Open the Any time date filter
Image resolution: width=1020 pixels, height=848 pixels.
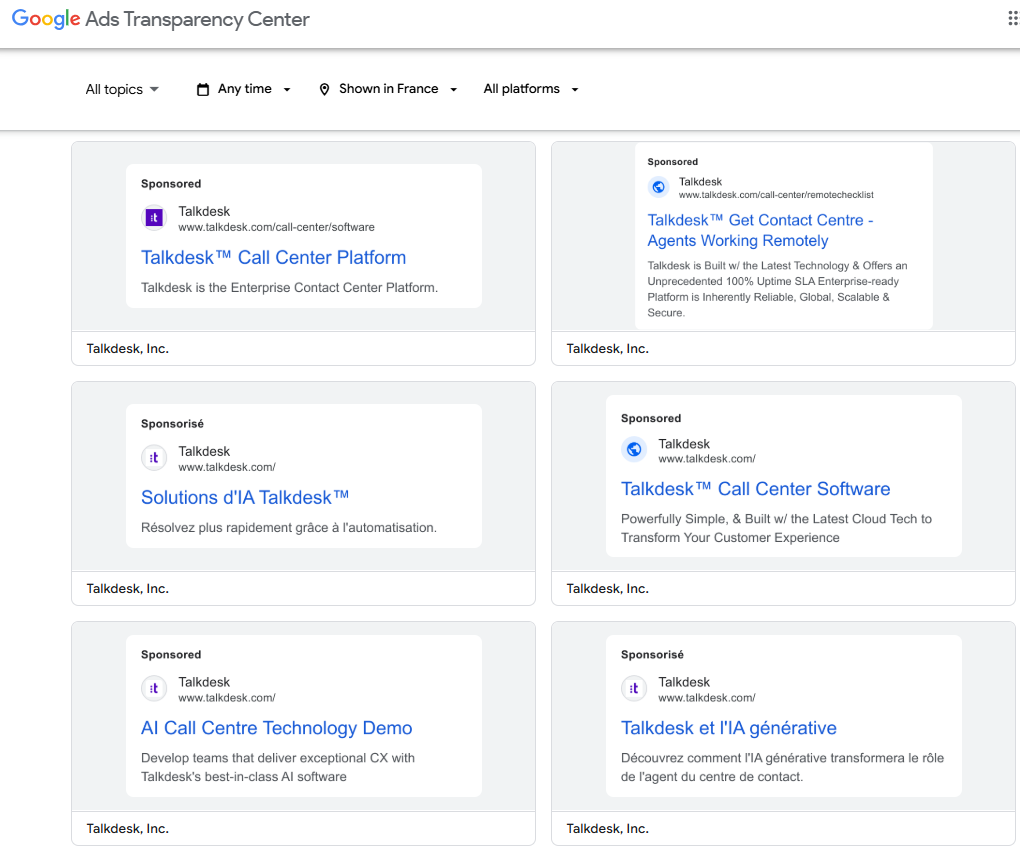(x=244, y=89)
